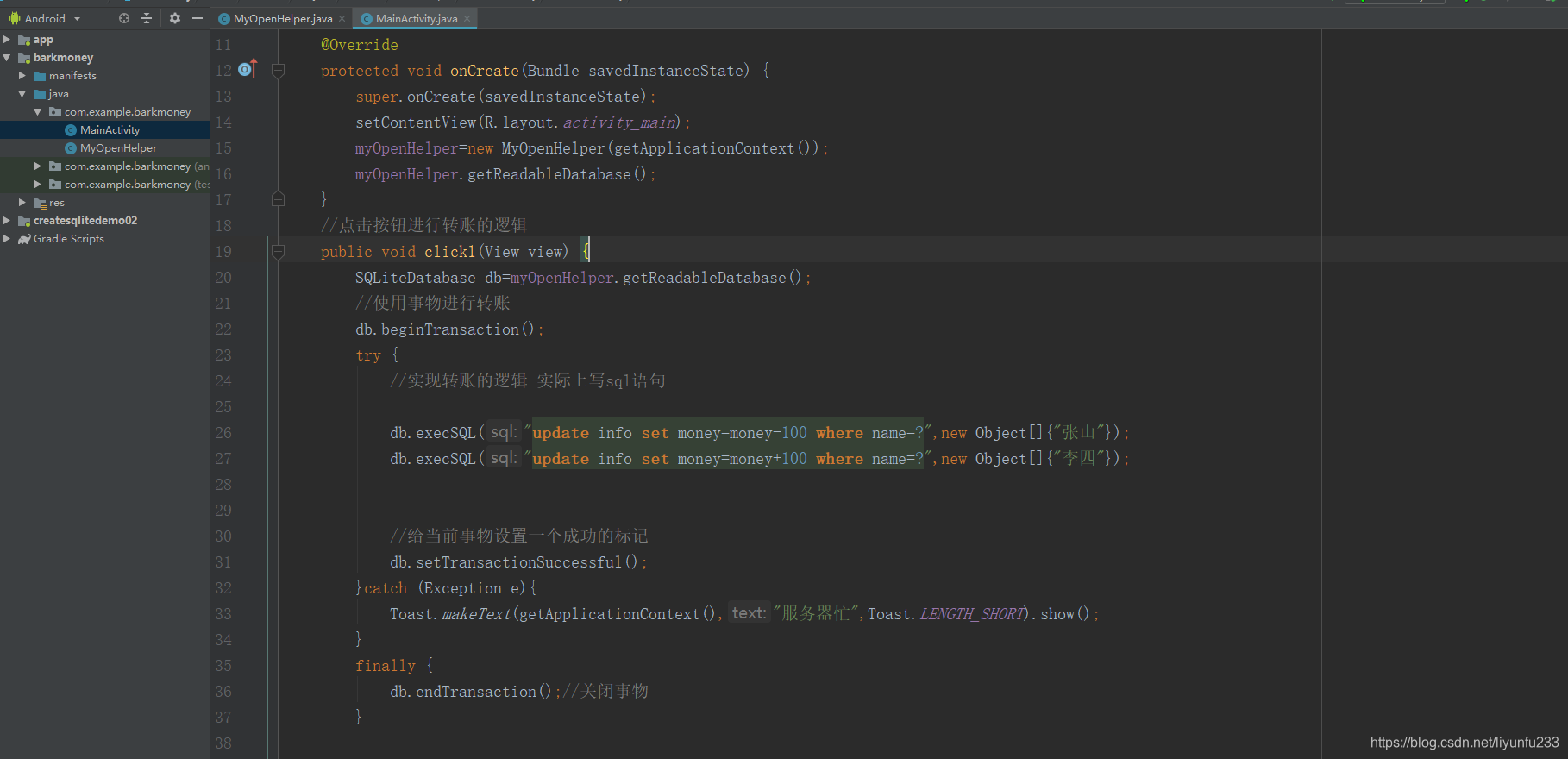Expand the Gradle Scripts arrow
The image size is (1568, 759).
[7, 238]
